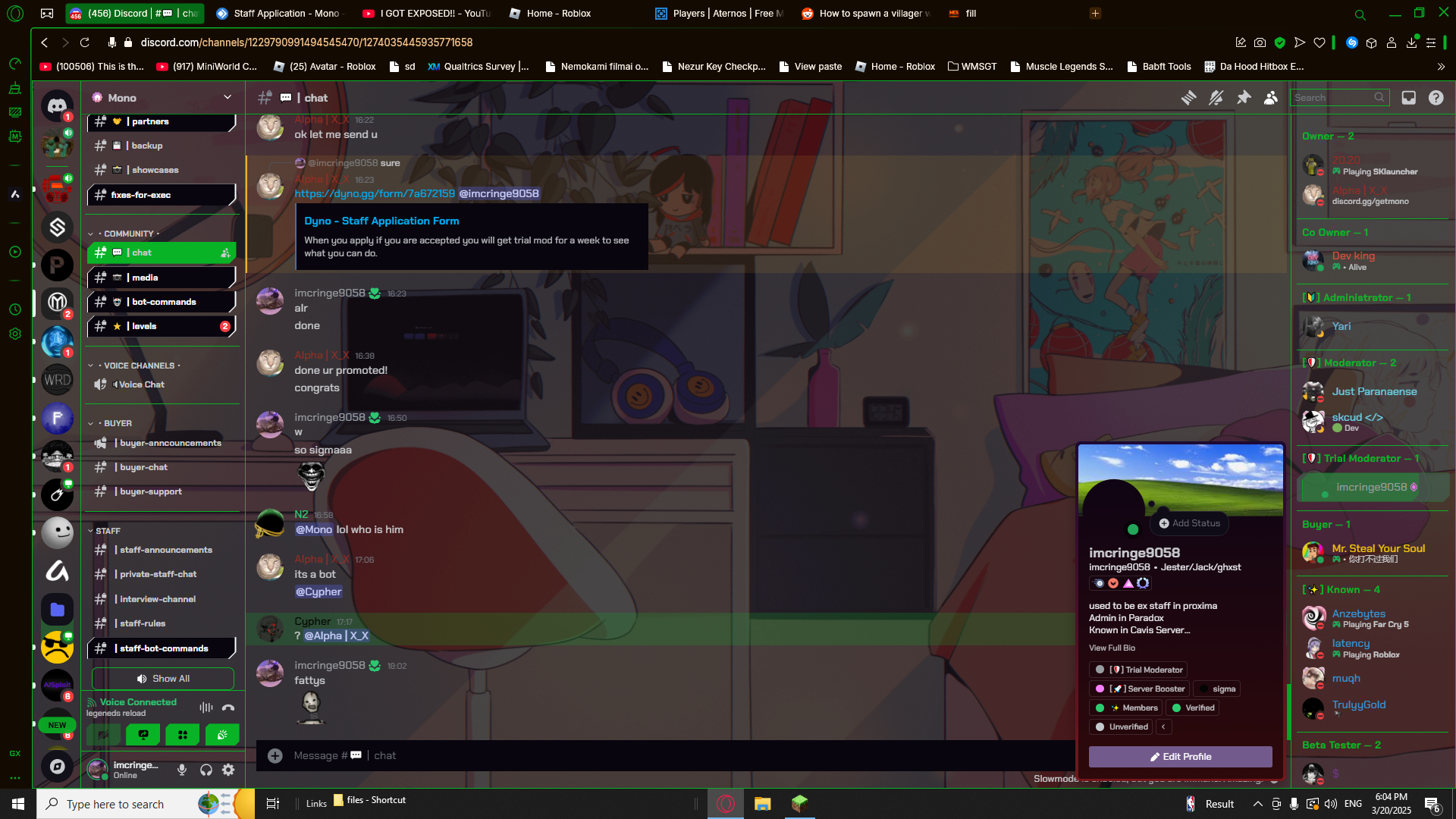1456x819 pixels.
Task: Toggle the member list icon
Action: 1271,98
